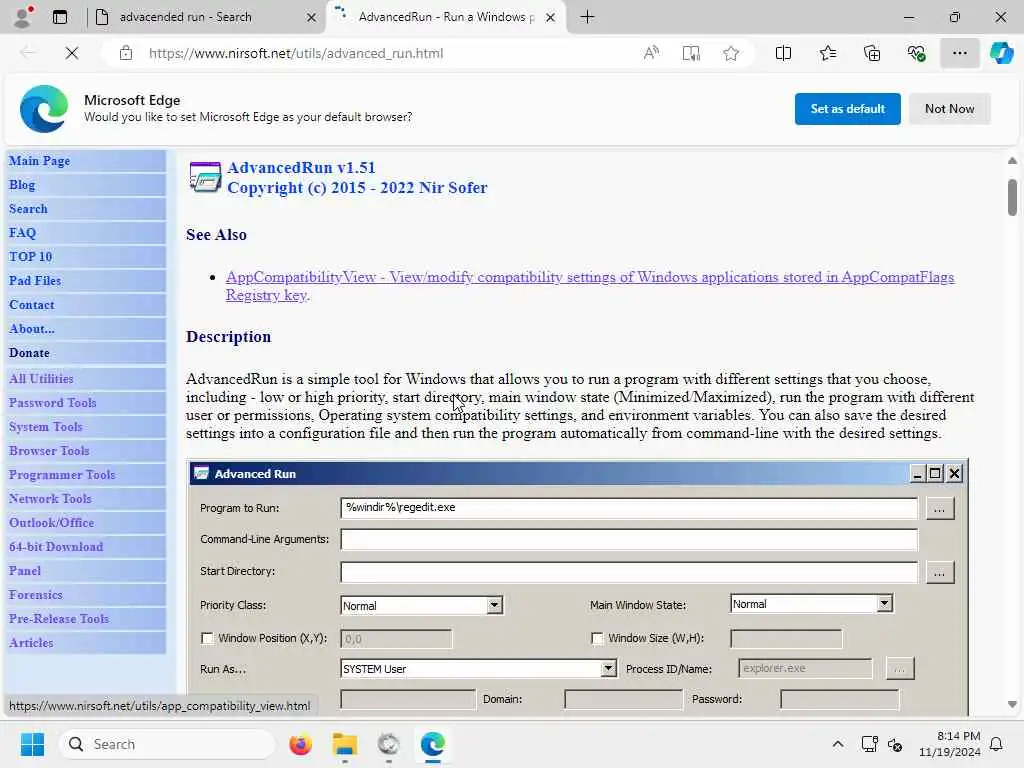Open Password Tools sidebar link
Image resolution: width=1024 pixels, height=768 pixels.
tap(52, 403)
